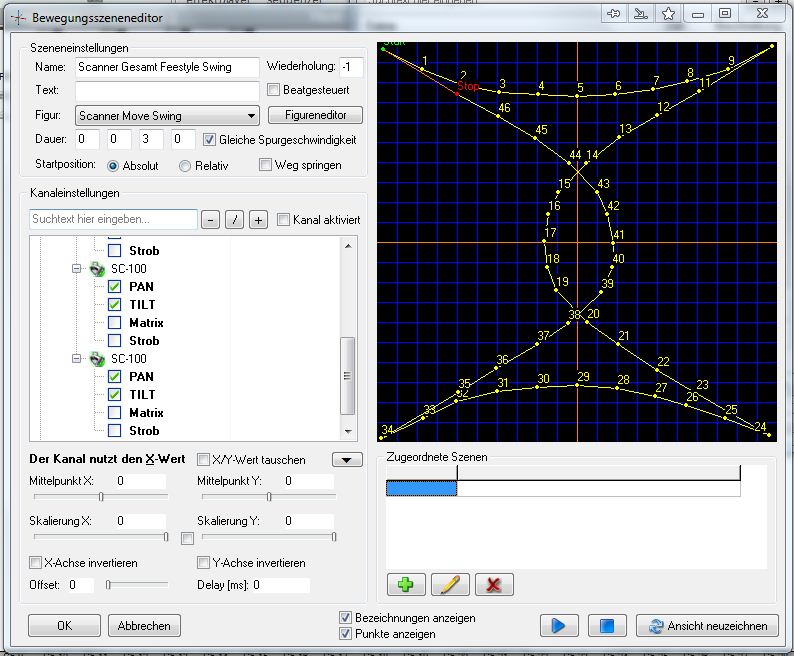Screen dimensions: 794x656
Task: Collapse the lower SC-100 tree node
Action: pos(76,359)
